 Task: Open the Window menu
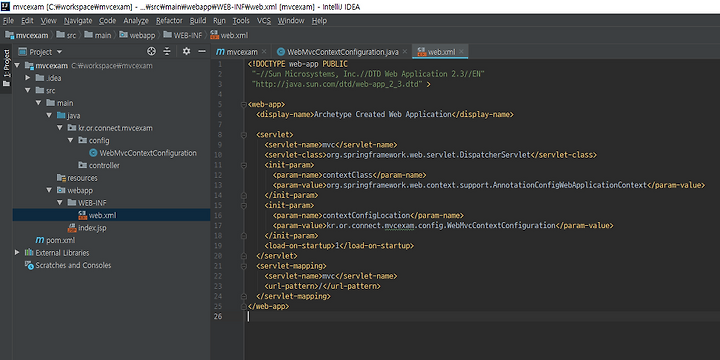pos(291,21)
